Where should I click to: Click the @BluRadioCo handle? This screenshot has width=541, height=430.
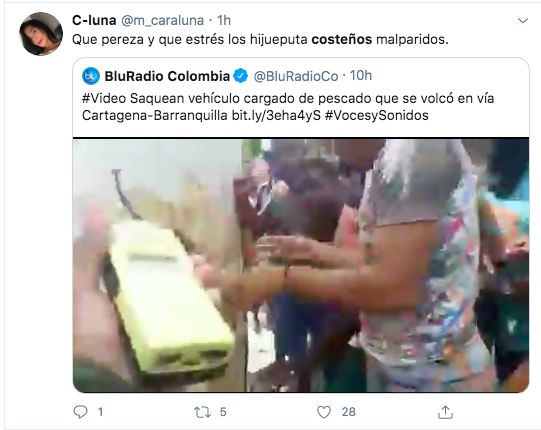pos(296,76)
